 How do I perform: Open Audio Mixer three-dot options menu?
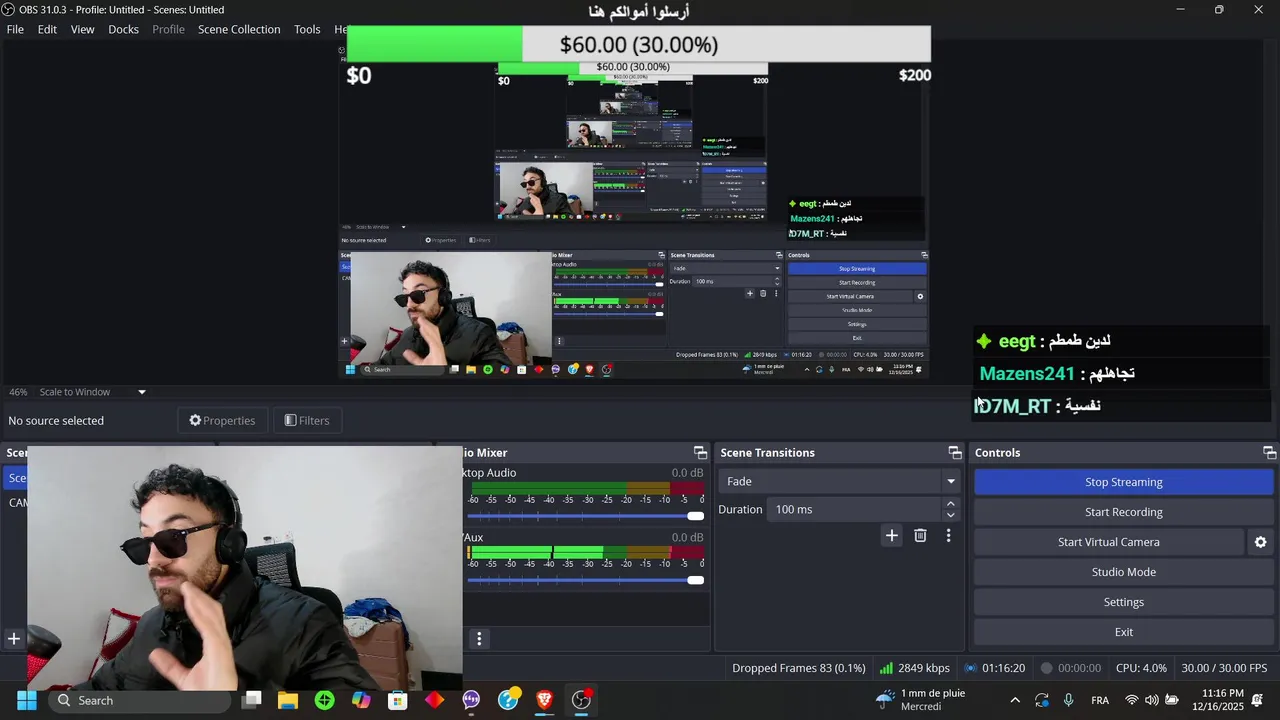(x=479, y=639)
